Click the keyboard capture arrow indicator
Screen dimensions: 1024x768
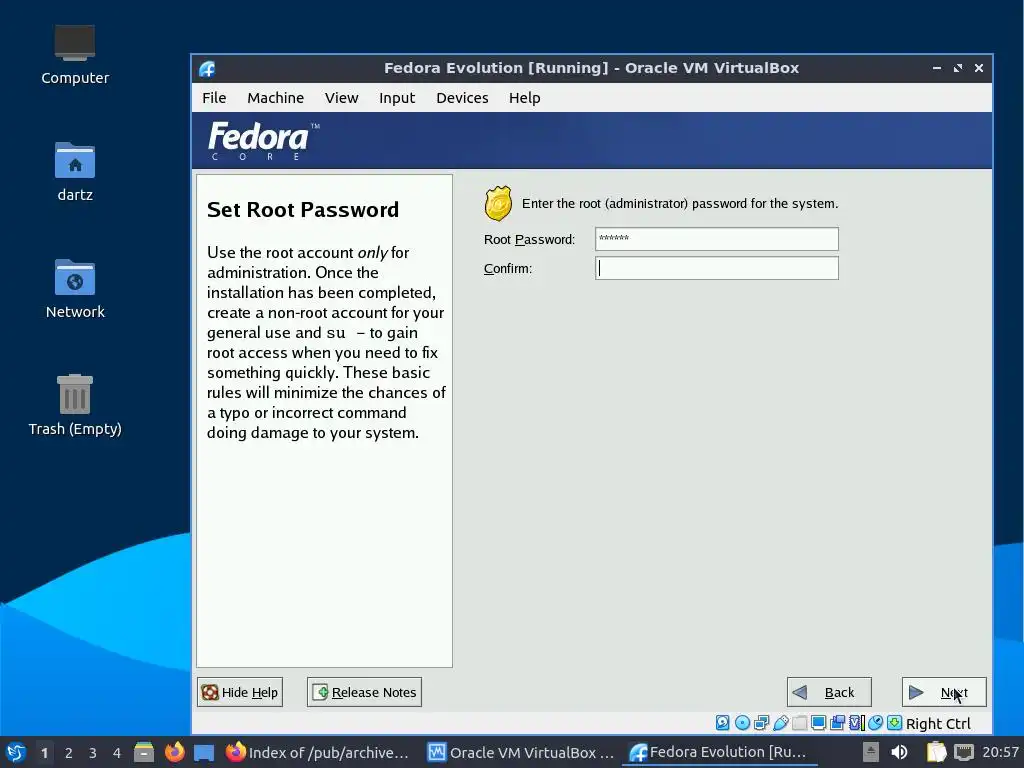[x=895, y=723]
